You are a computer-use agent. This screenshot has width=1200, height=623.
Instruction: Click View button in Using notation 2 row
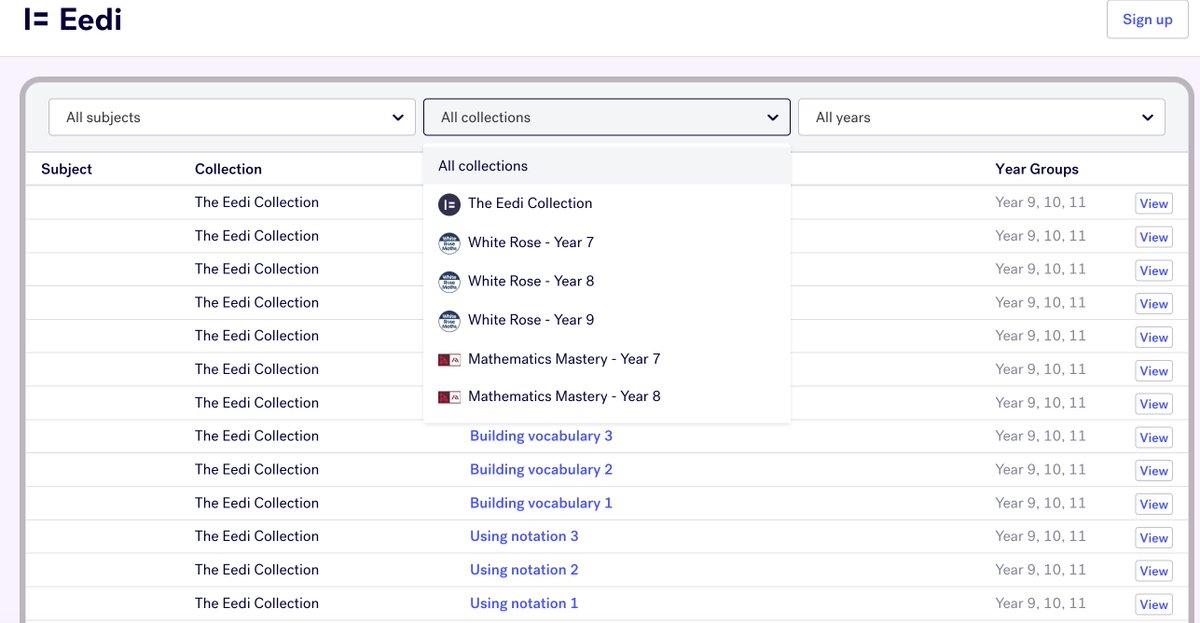click(1153, 571)
